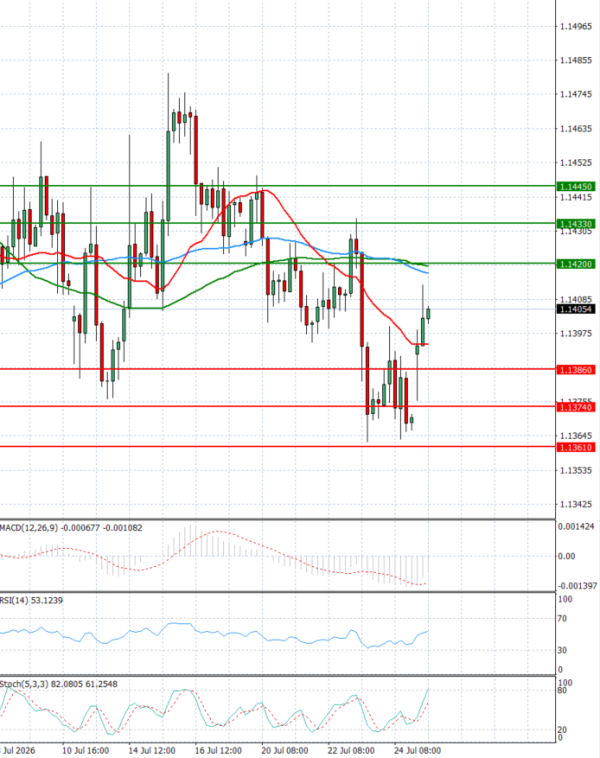The width and height of the screenshot is (600, 758).
Task: Click the 1.13740 red support label
Action: (x=575, y=408)
